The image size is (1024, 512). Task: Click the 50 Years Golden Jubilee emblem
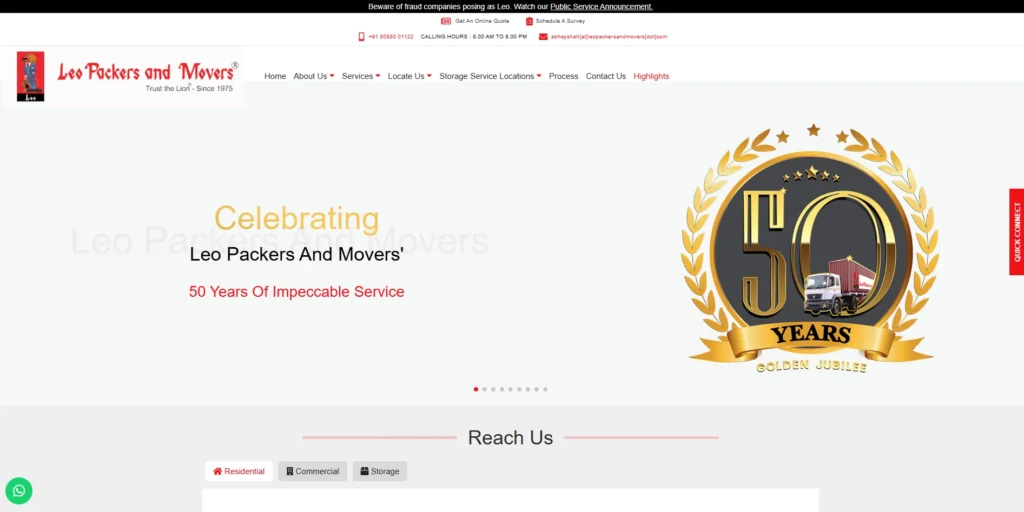click(810, 250)
